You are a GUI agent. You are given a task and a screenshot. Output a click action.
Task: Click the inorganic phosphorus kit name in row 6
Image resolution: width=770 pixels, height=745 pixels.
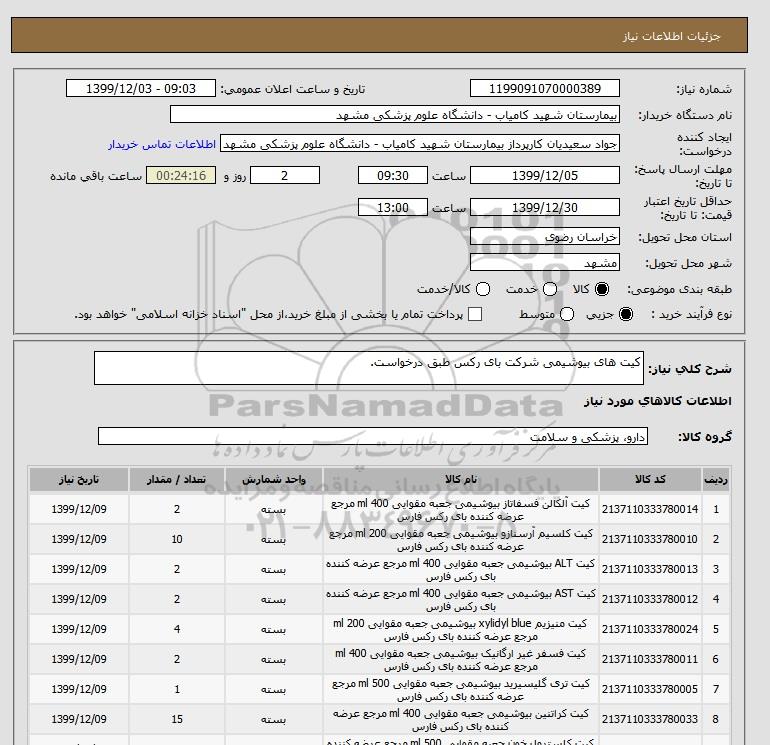(x=461, y=660)
